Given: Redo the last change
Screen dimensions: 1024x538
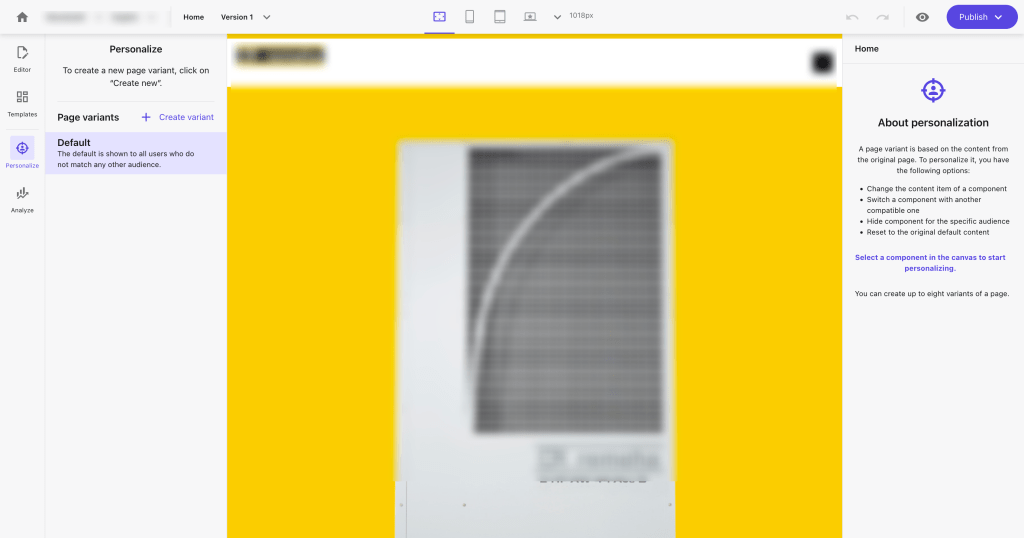Looking at the screenshot, I should (882, 17).
